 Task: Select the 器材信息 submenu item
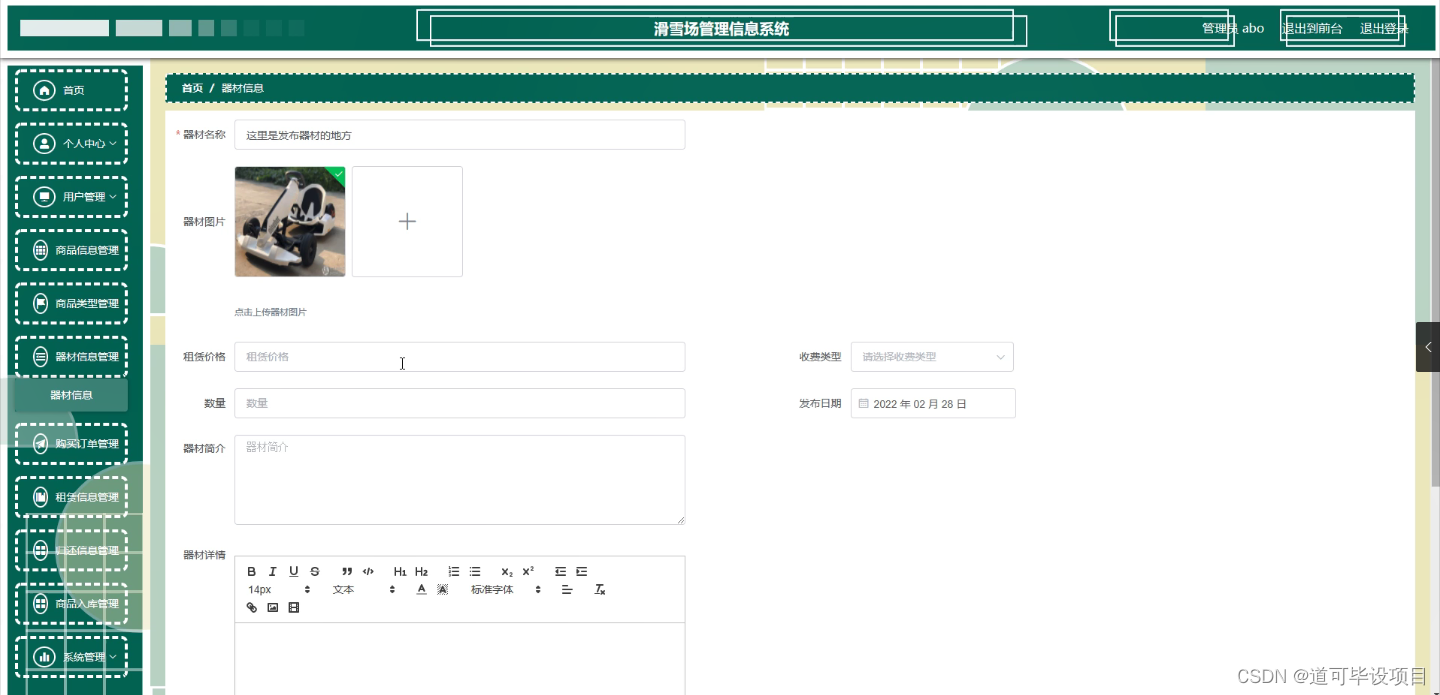(71, 395)
